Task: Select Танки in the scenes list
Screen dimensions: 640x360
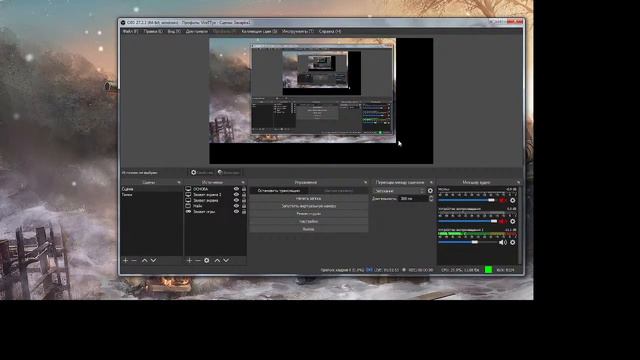Action: (151, 195)
